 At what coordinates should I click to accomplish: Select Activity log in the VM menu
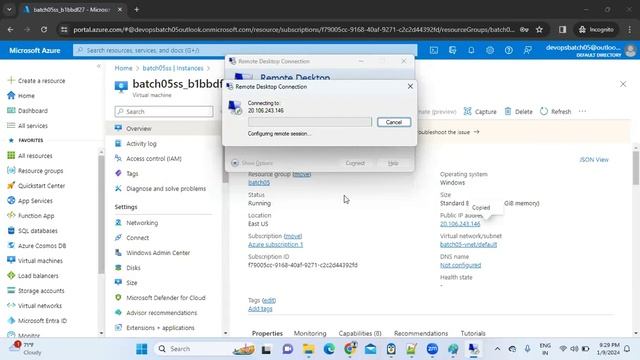pyautogui.click(x=141, y=144)
